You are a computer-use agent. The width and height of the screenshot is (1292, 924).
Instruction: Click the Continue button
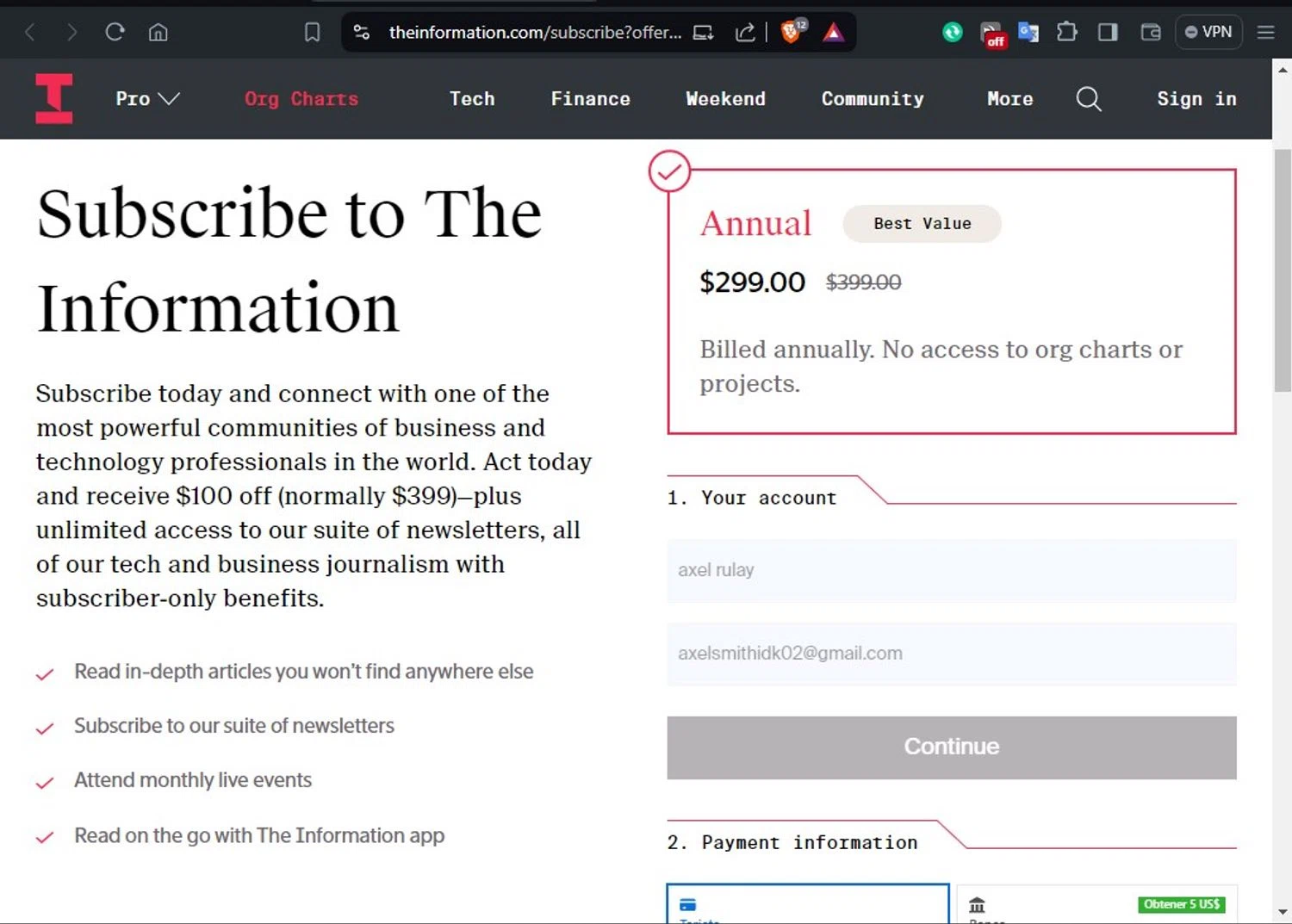(x=952, y=747)
